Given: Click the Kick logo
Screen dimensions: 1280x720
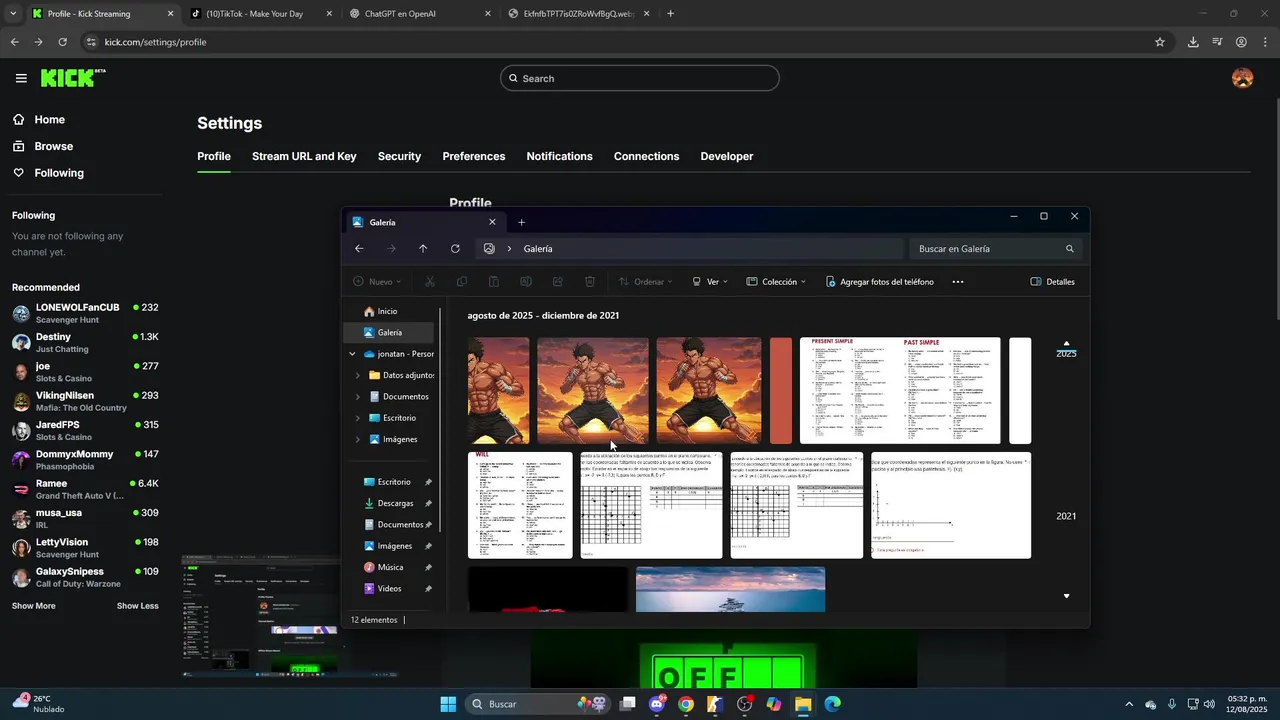Looking at the screenshot, I should pyautogui.click(x=73, y=78).
